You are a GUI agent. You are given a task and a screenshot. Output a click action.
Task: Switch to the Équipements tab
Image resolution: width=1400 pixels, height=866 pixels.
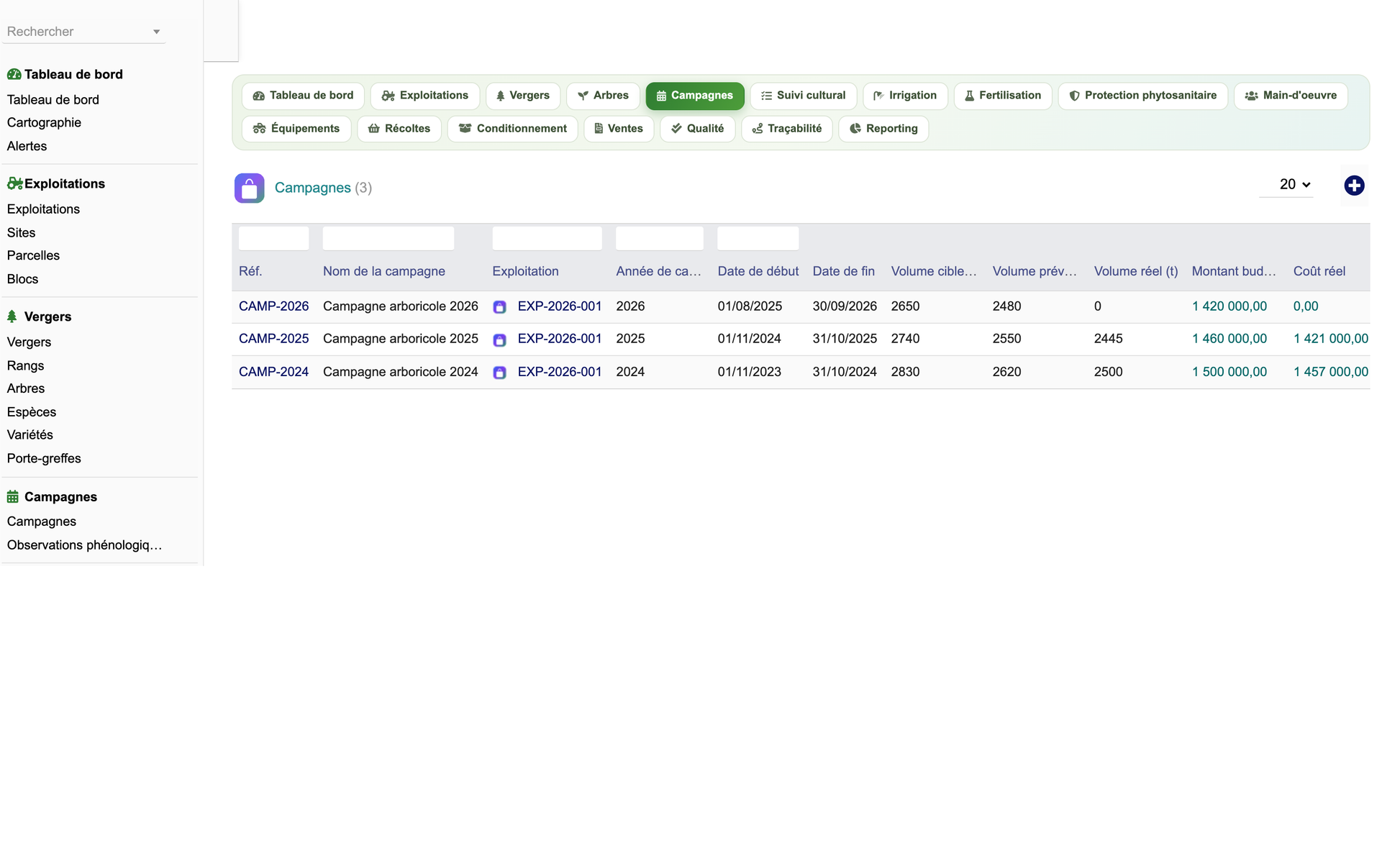(x=296, y=129)
